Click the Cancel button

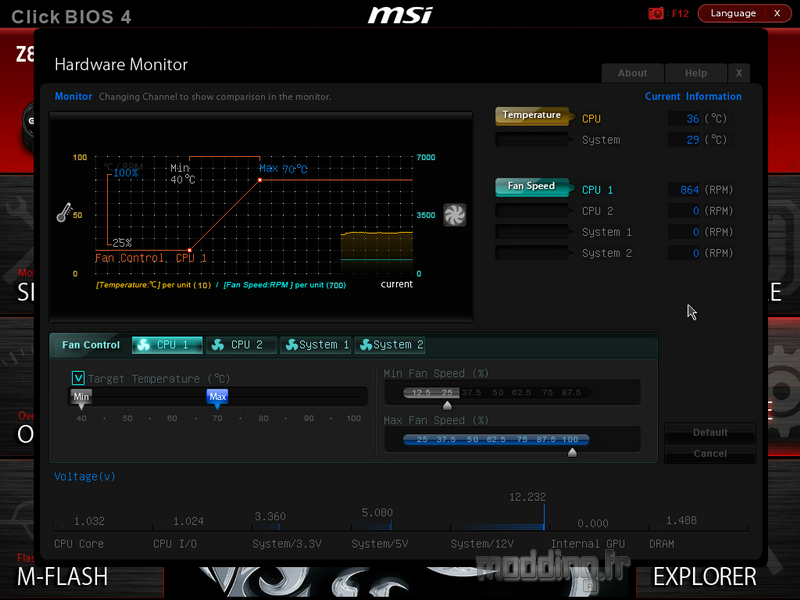[710, 454]
